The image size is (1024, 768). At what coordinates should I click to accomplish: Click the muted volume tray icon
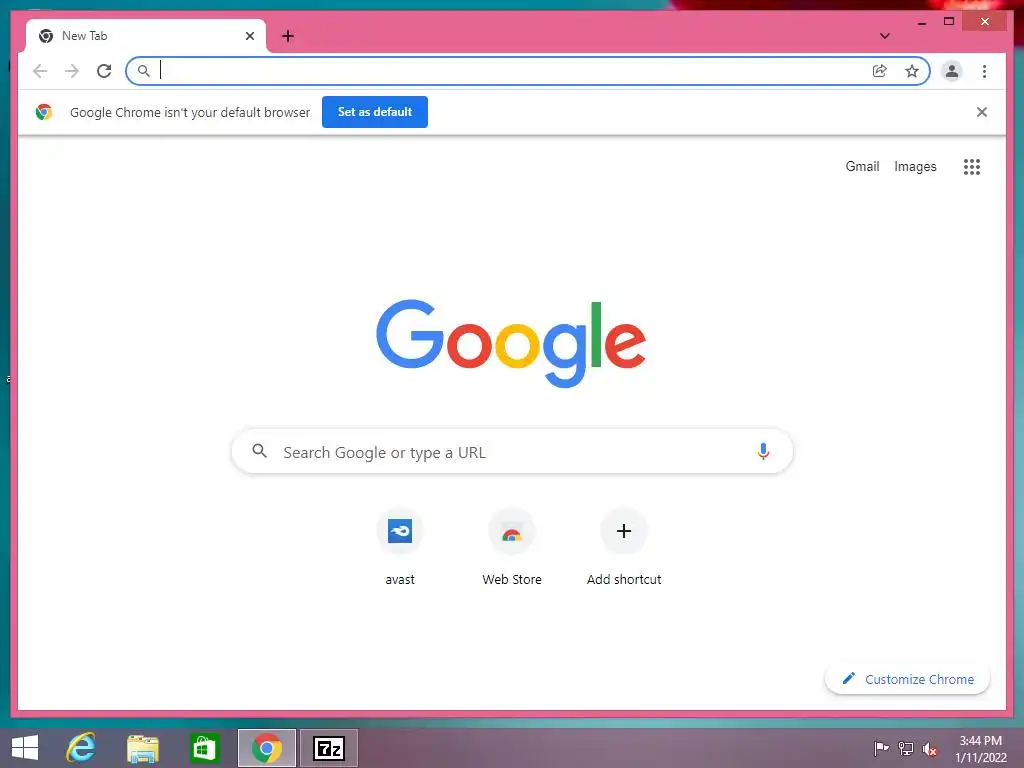pos(930,749)
